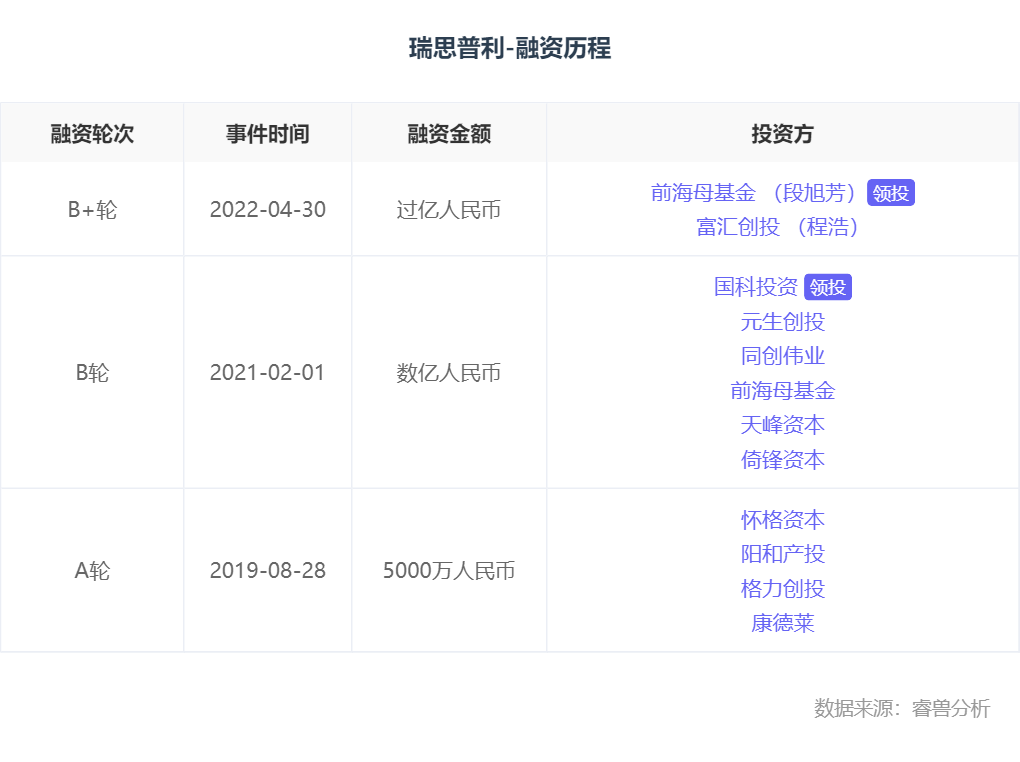This screenshot has height=762, width=1020.
Task: Click the B轮 round cell
Action: [92, 372]
